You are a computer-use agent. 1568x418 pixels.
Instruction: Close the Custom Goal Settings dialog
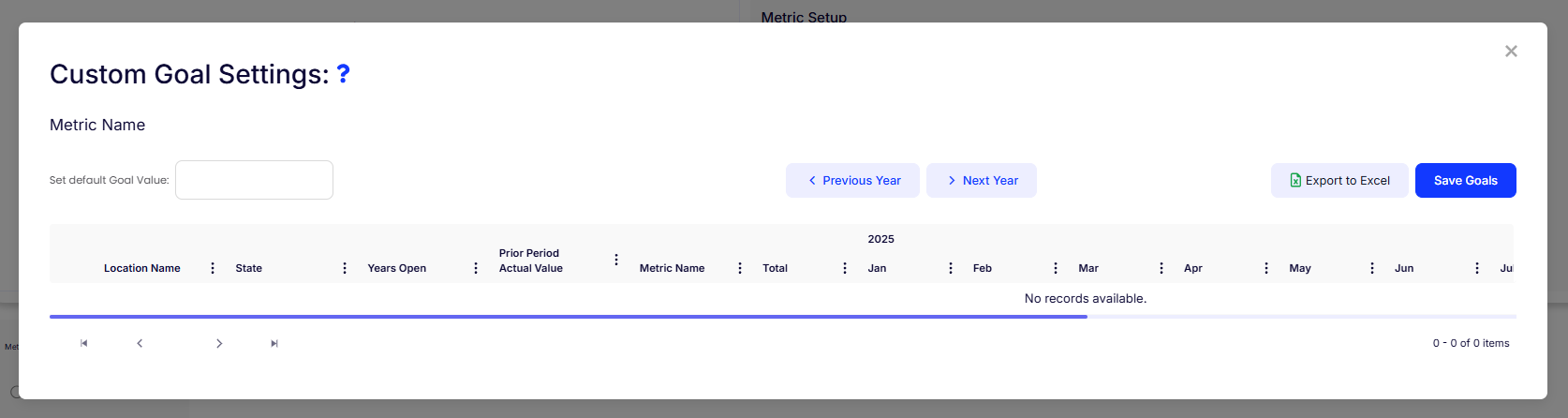tap(1510, 52)
